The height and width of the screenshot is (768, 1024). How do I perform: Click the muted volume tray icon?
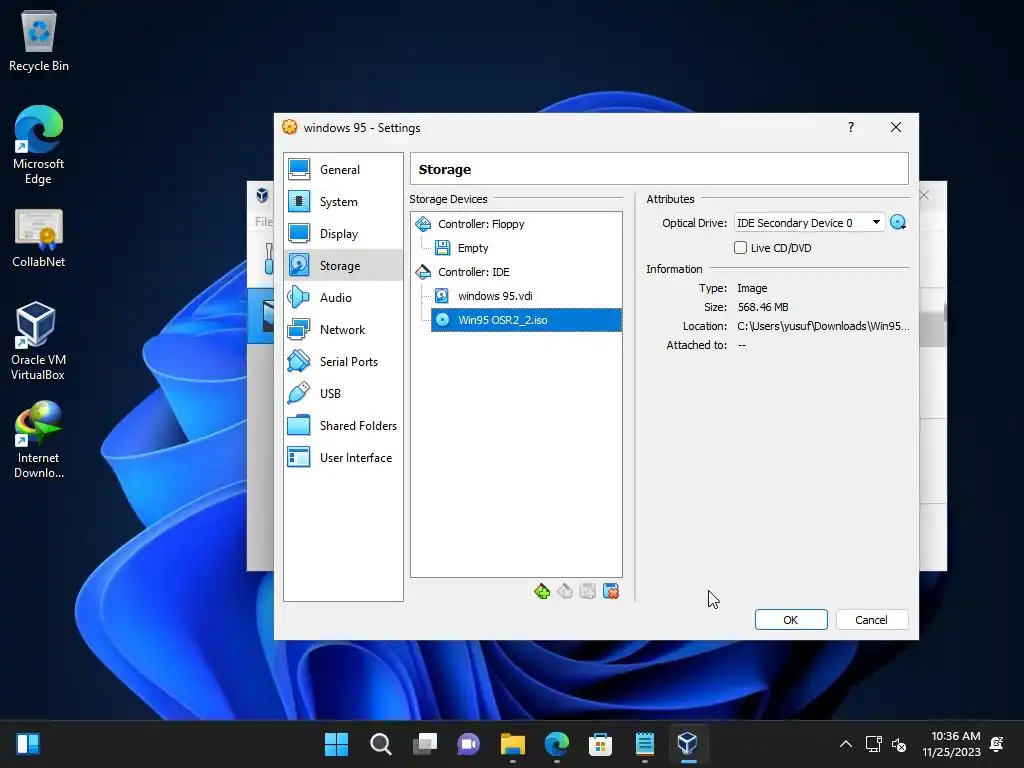[899, 744]
